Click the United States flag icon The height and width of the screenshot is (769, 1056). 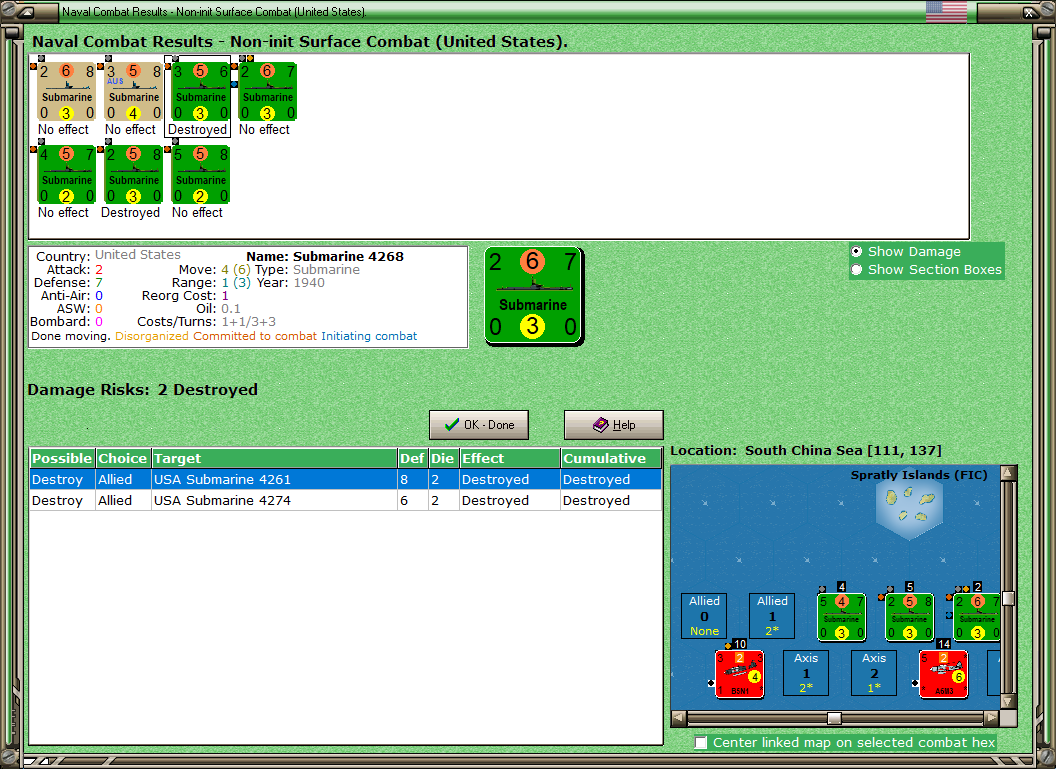pyautogui.click(x=946, y=11)
